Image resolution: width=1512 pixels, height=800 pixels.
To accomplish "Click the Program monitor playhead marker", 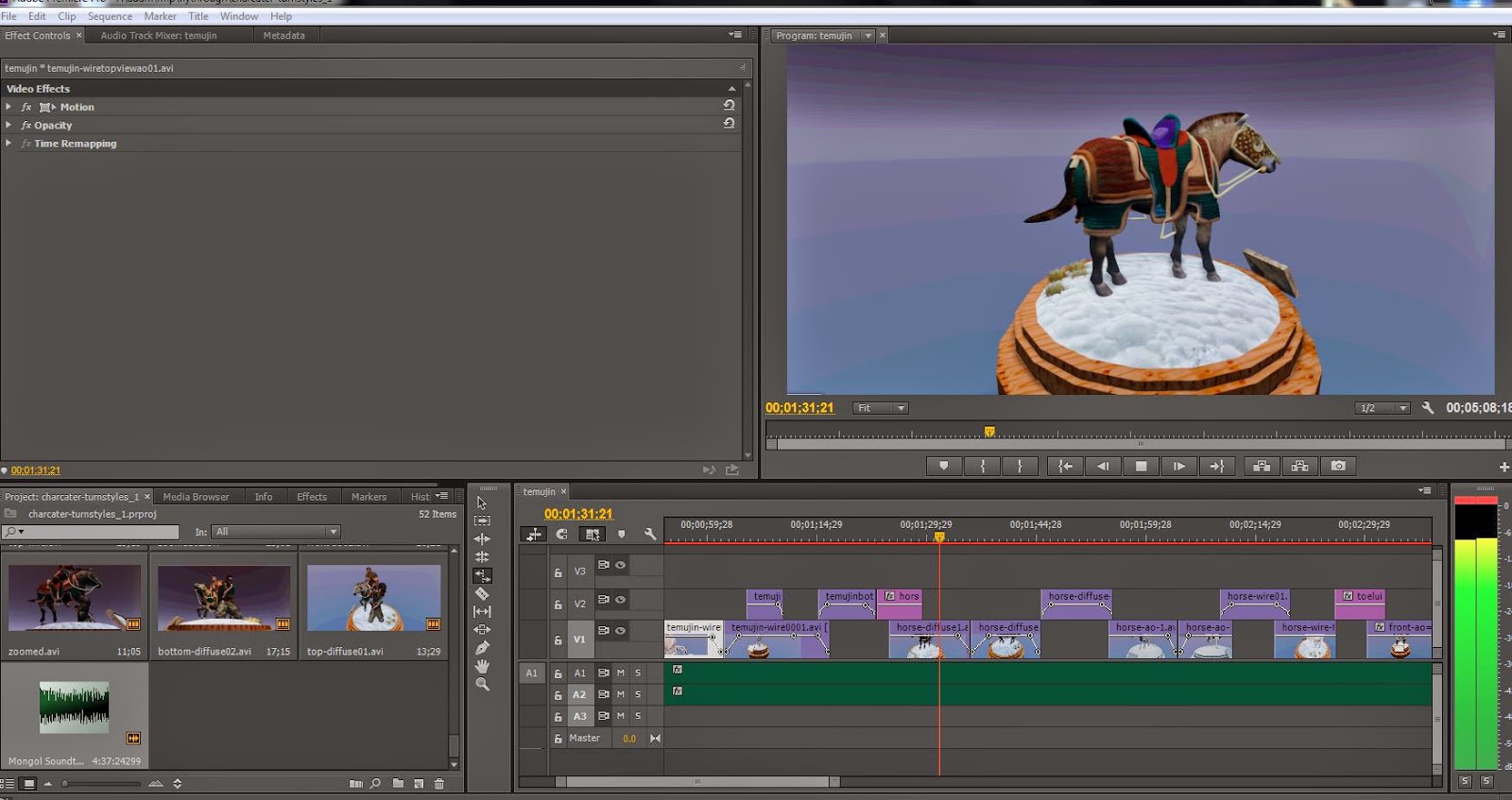I will 989,432.
